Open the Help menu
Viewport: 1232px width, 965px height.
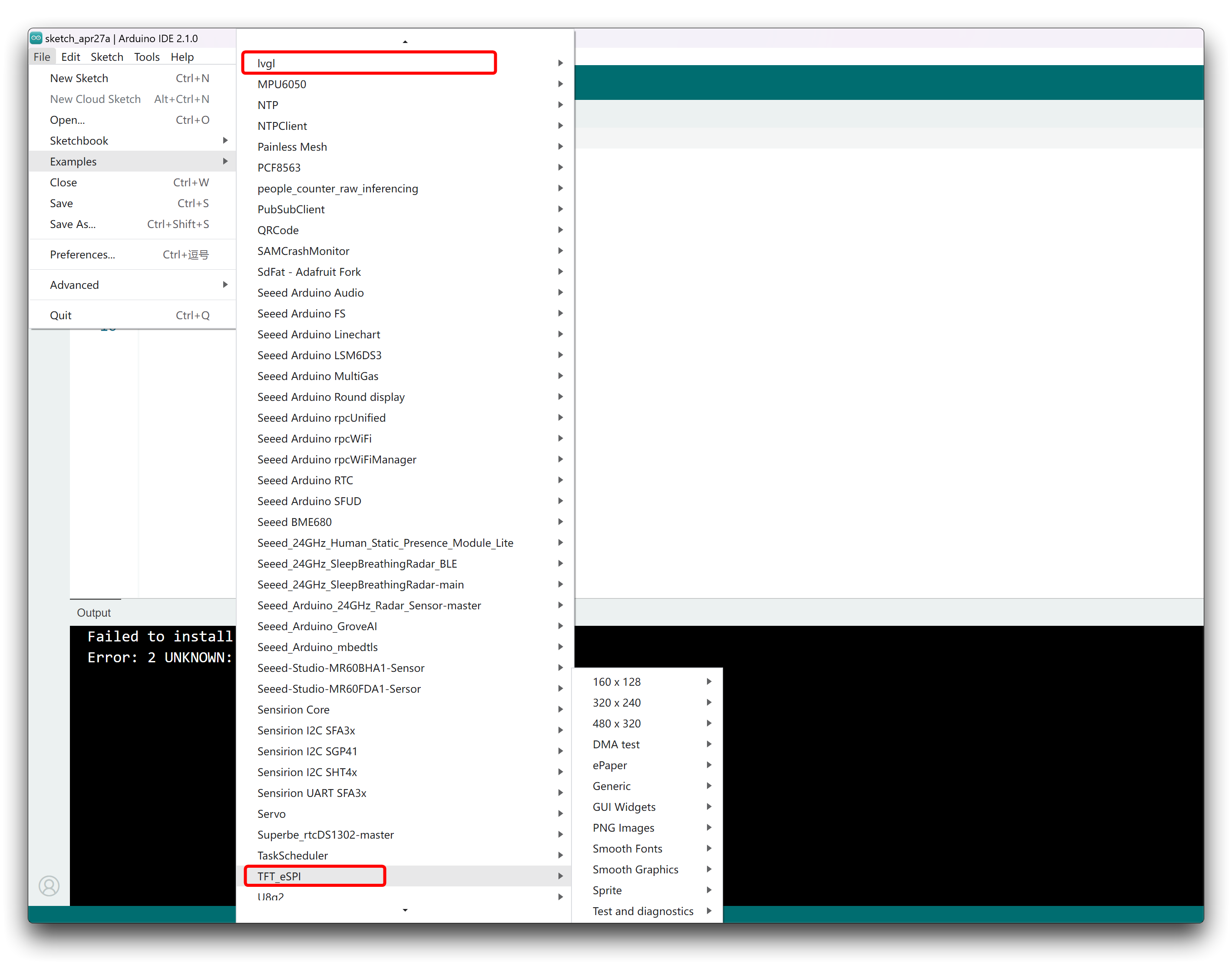(182, 57)
